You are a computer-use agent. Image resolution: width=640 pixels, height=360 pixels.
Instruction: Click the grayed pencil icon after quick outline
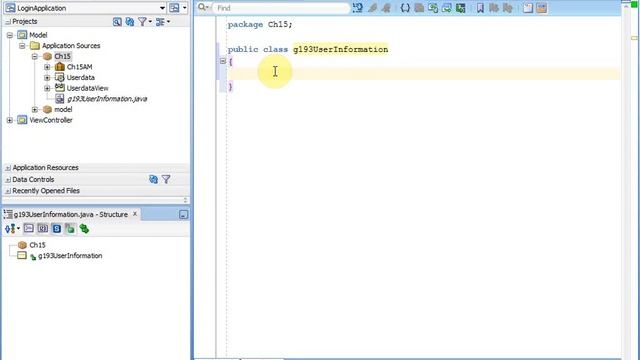tap(372, 8)
